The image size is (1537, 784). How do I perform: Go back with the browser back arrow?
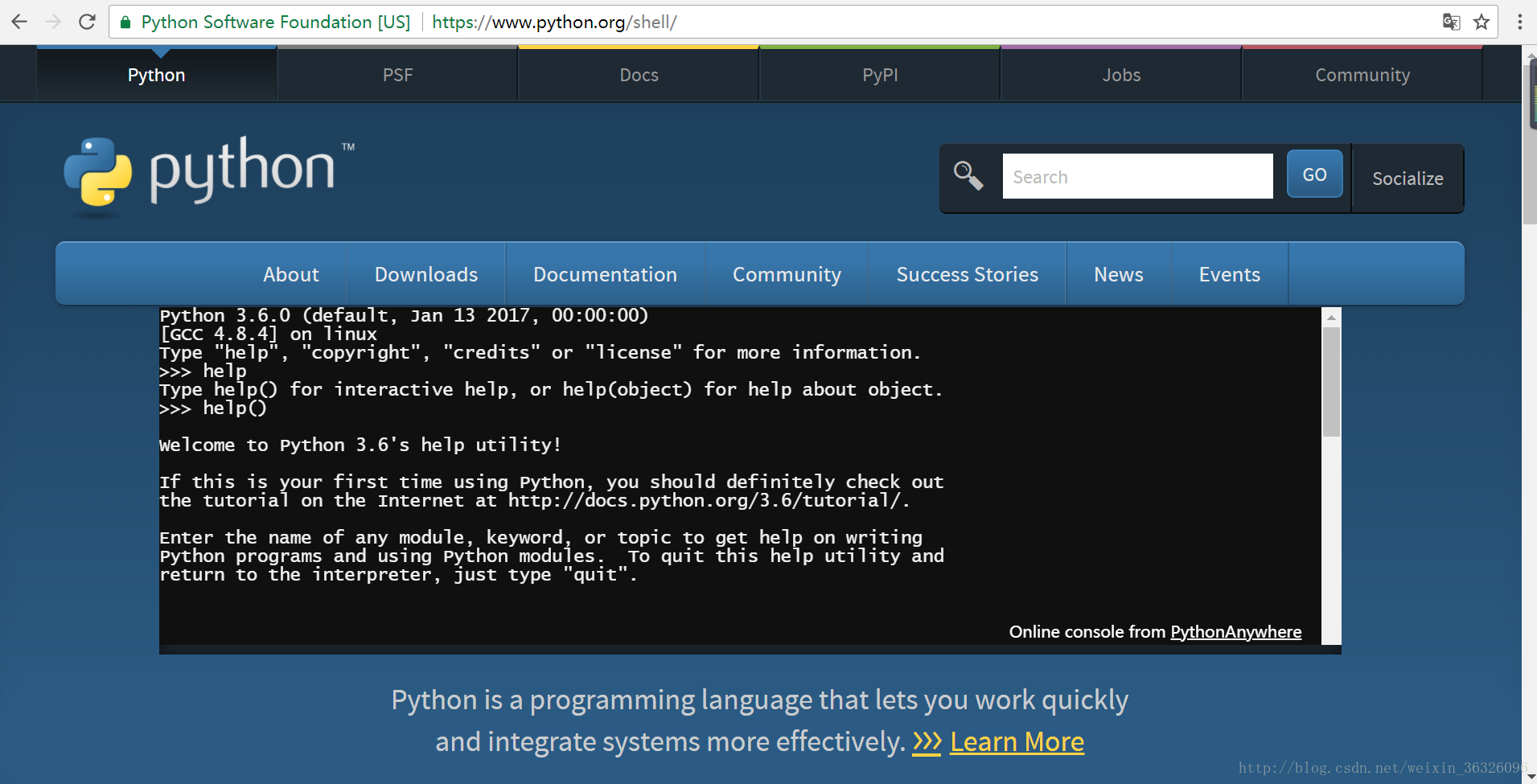19,22
